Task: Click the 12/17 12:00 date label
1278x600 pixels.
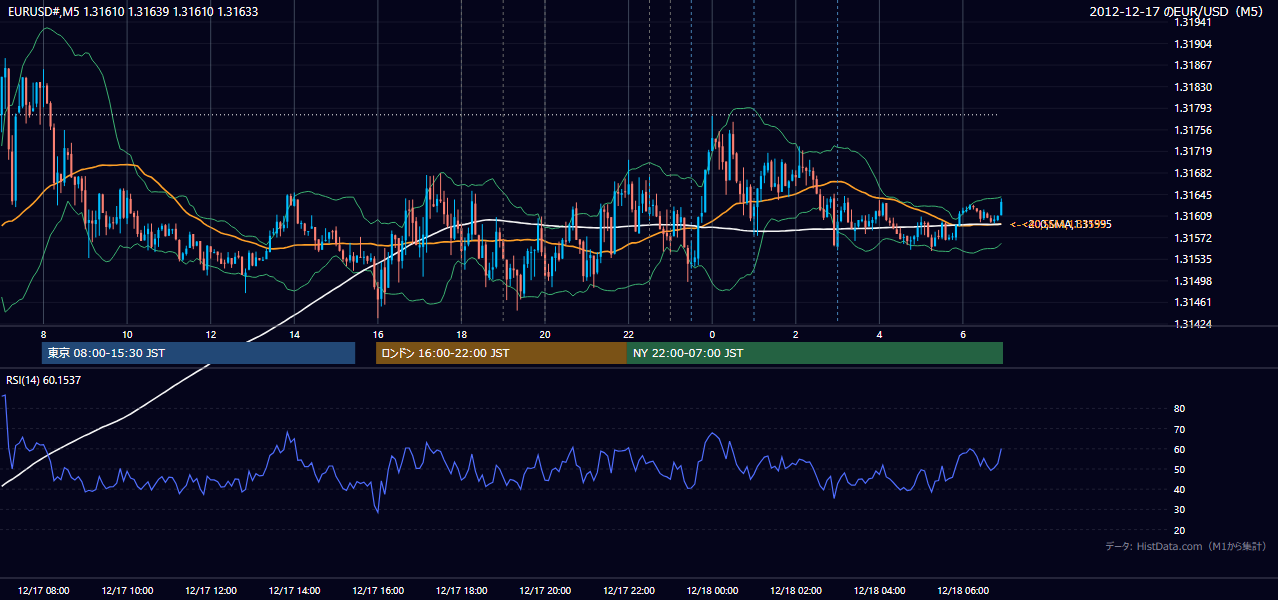Action: coord(211,591)
